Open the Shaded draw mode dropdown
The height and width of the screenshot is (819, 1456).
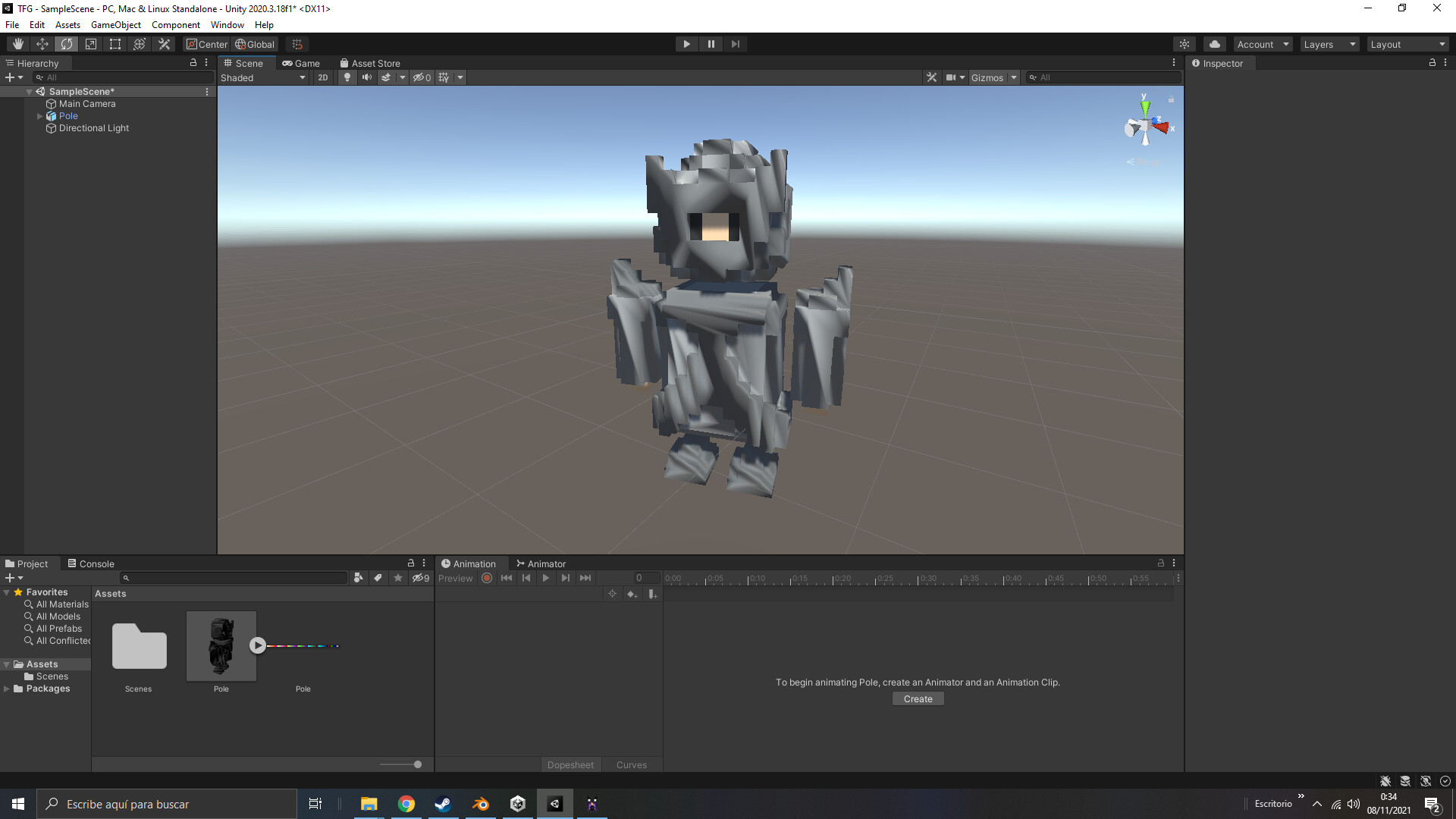263,77
